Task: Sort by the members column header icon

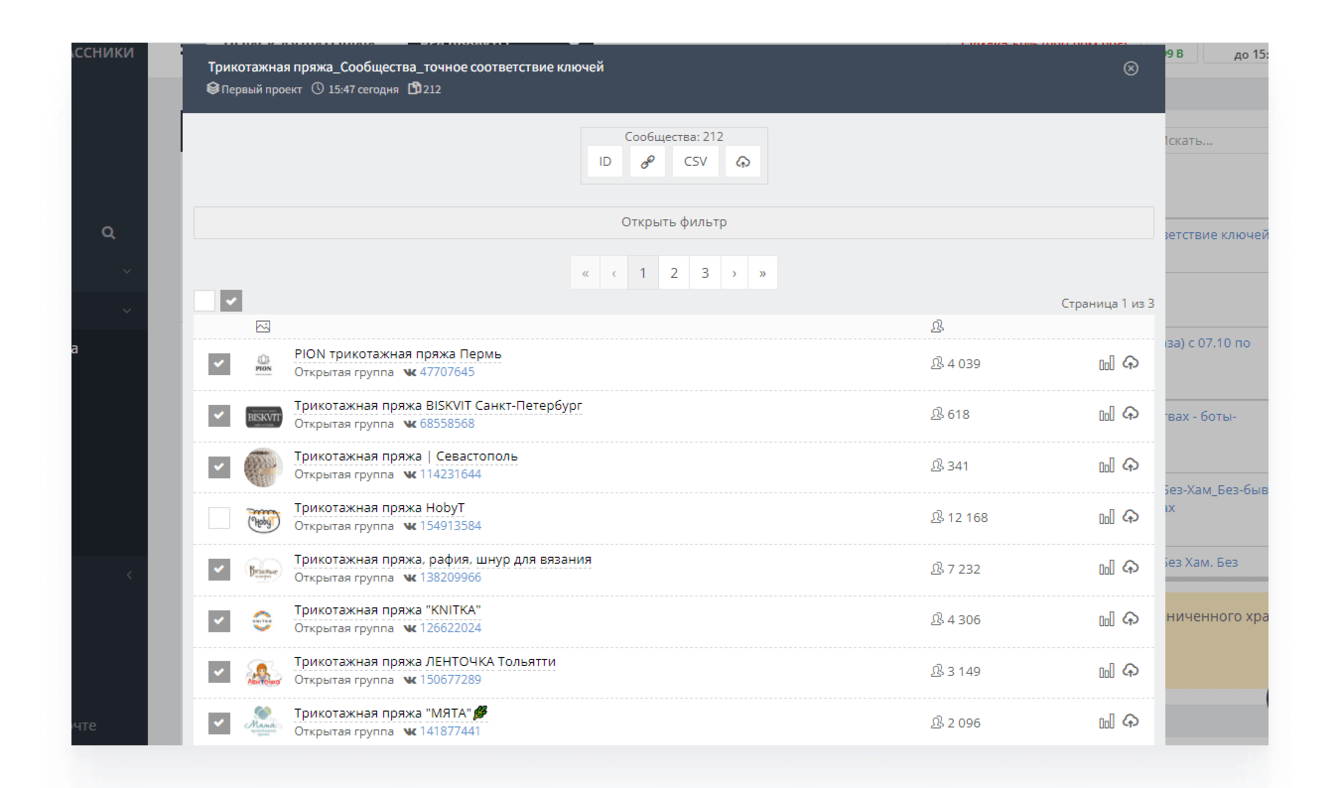Action: 937,326
